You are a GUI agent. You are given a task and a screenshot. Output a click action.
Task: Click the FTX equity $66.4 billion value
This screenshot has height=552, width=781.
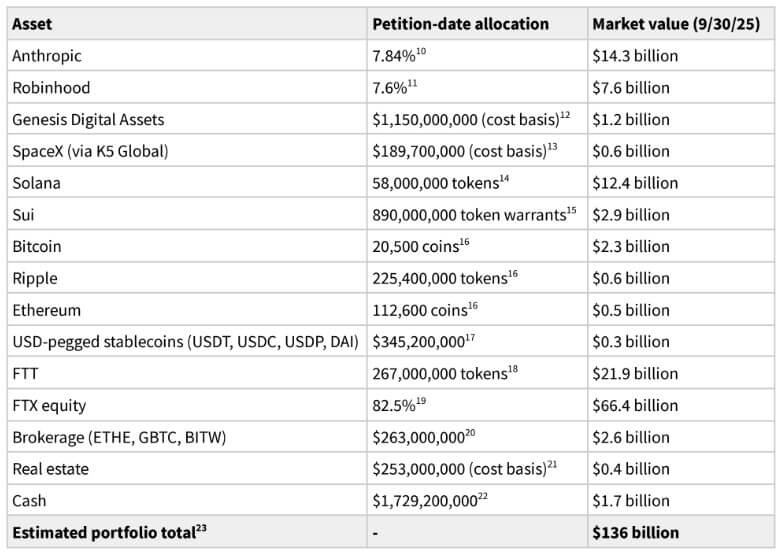click(x=635, y=405)
